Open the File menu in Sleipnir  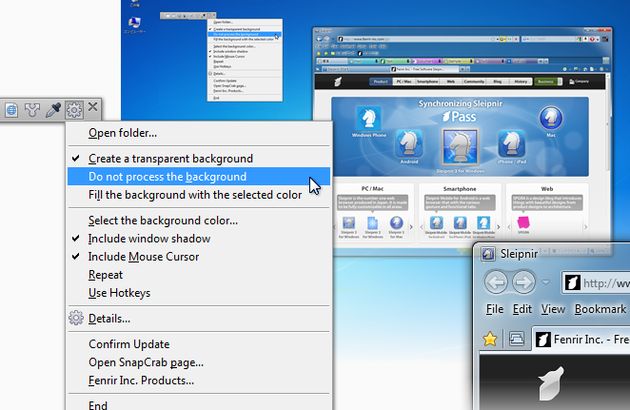tap(495, 309)
